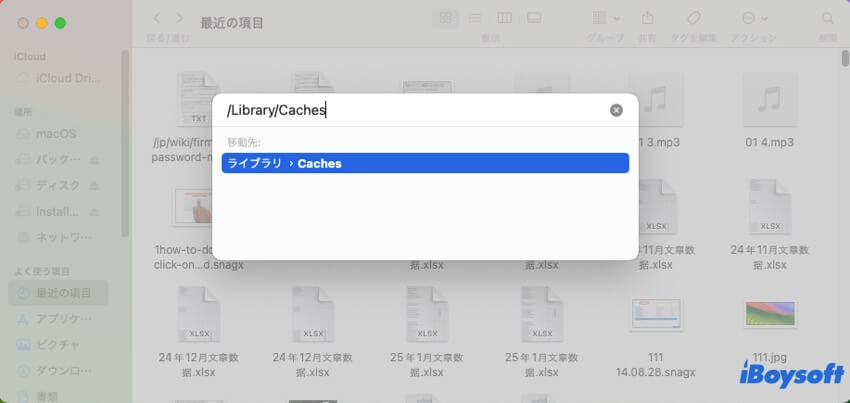Eject the バック… volume
This screenshot has height=403, width=850.
pyautogui.click(x=94, y=159)
